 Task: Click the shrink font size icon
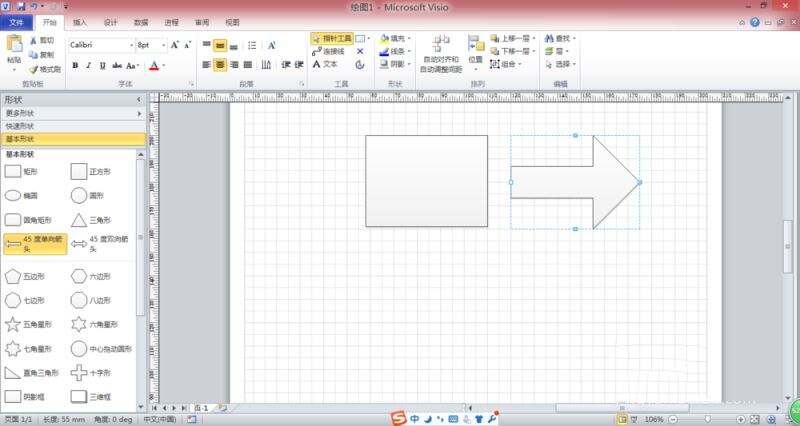tap(188, 45)
